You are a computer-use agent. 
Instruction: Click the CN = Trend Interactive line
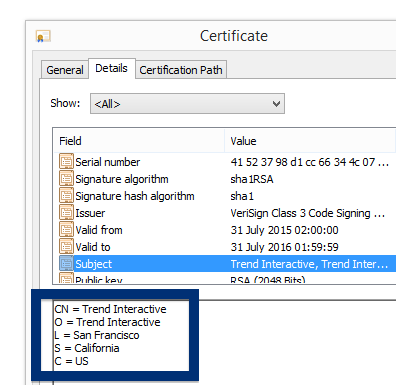pyautogui.click(x=110, y=309)
